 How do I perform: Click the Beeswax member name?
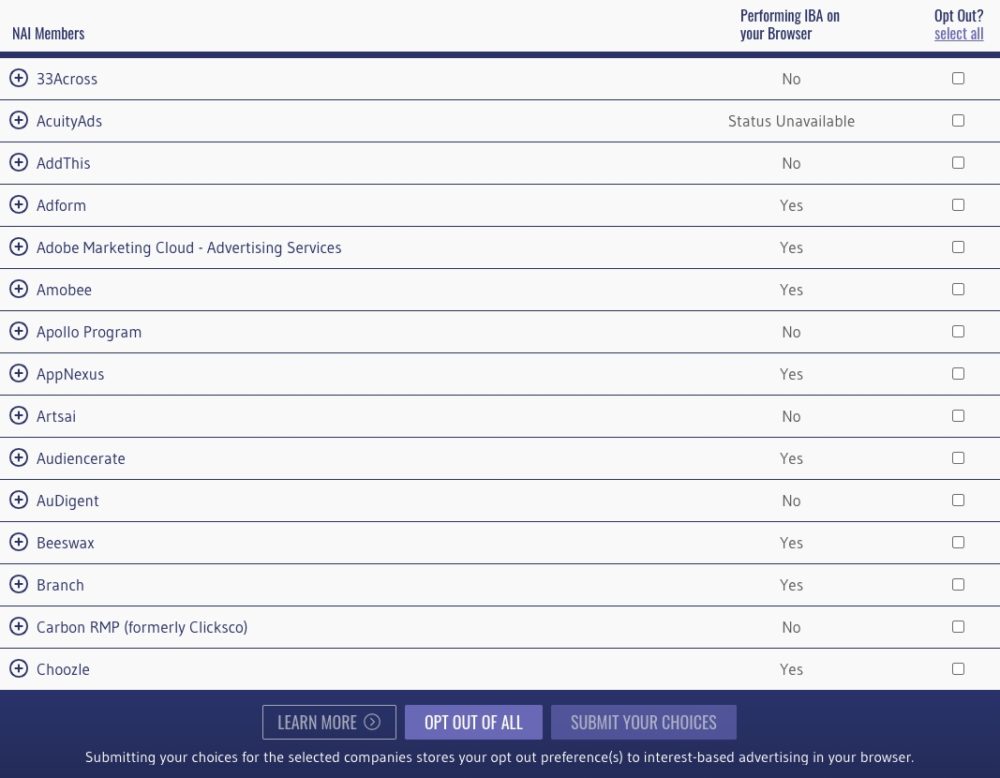pos(65,543)
